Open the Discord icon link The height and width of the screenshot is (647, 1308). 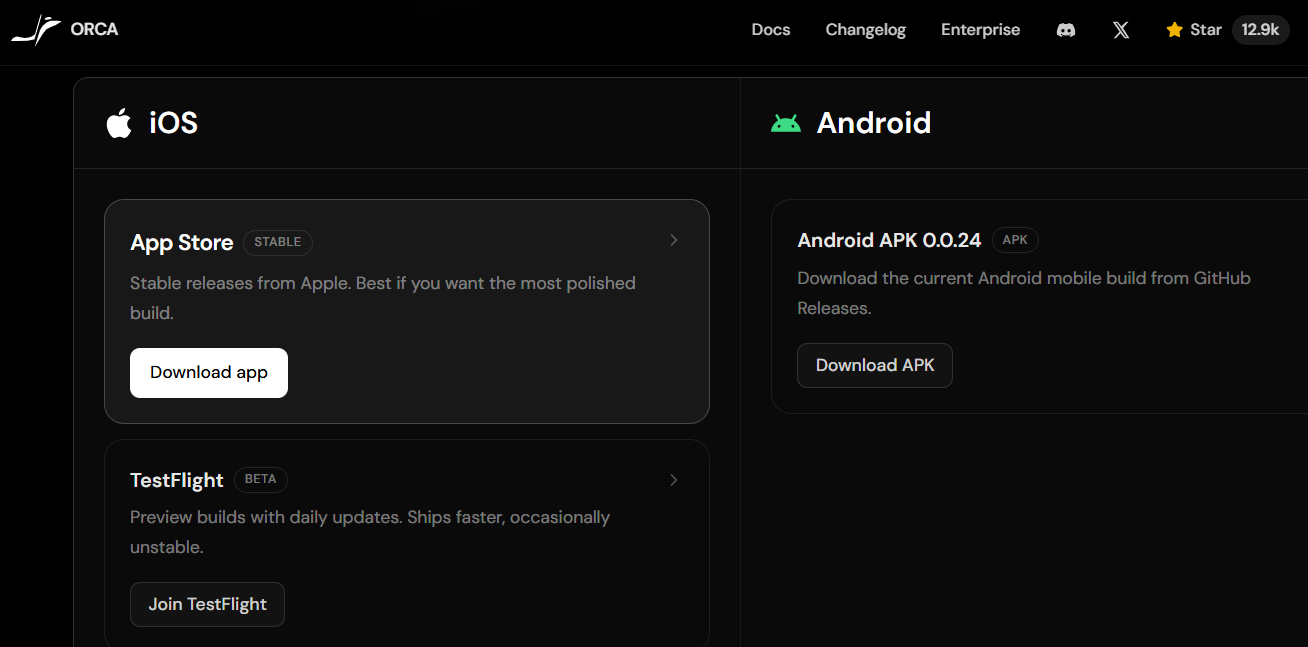coord(1066,30)
